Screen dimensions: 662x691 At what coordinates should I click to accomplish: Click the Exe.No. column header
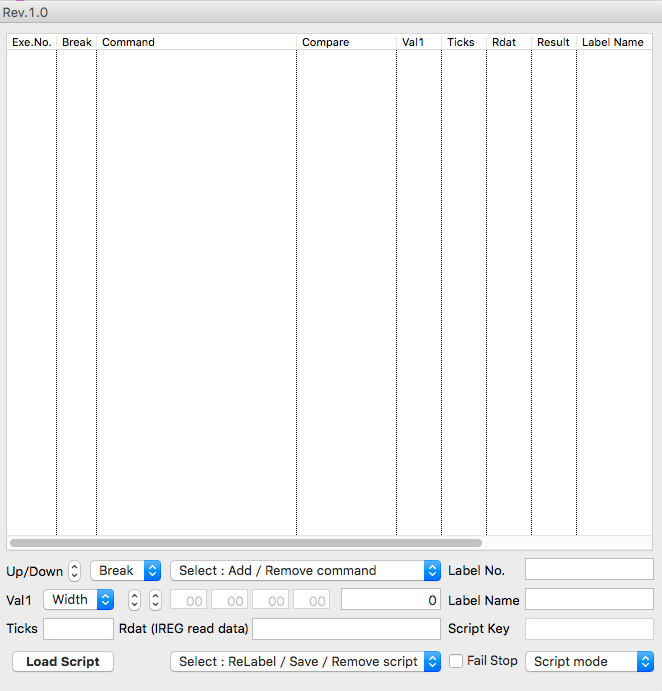coord(32,42)
